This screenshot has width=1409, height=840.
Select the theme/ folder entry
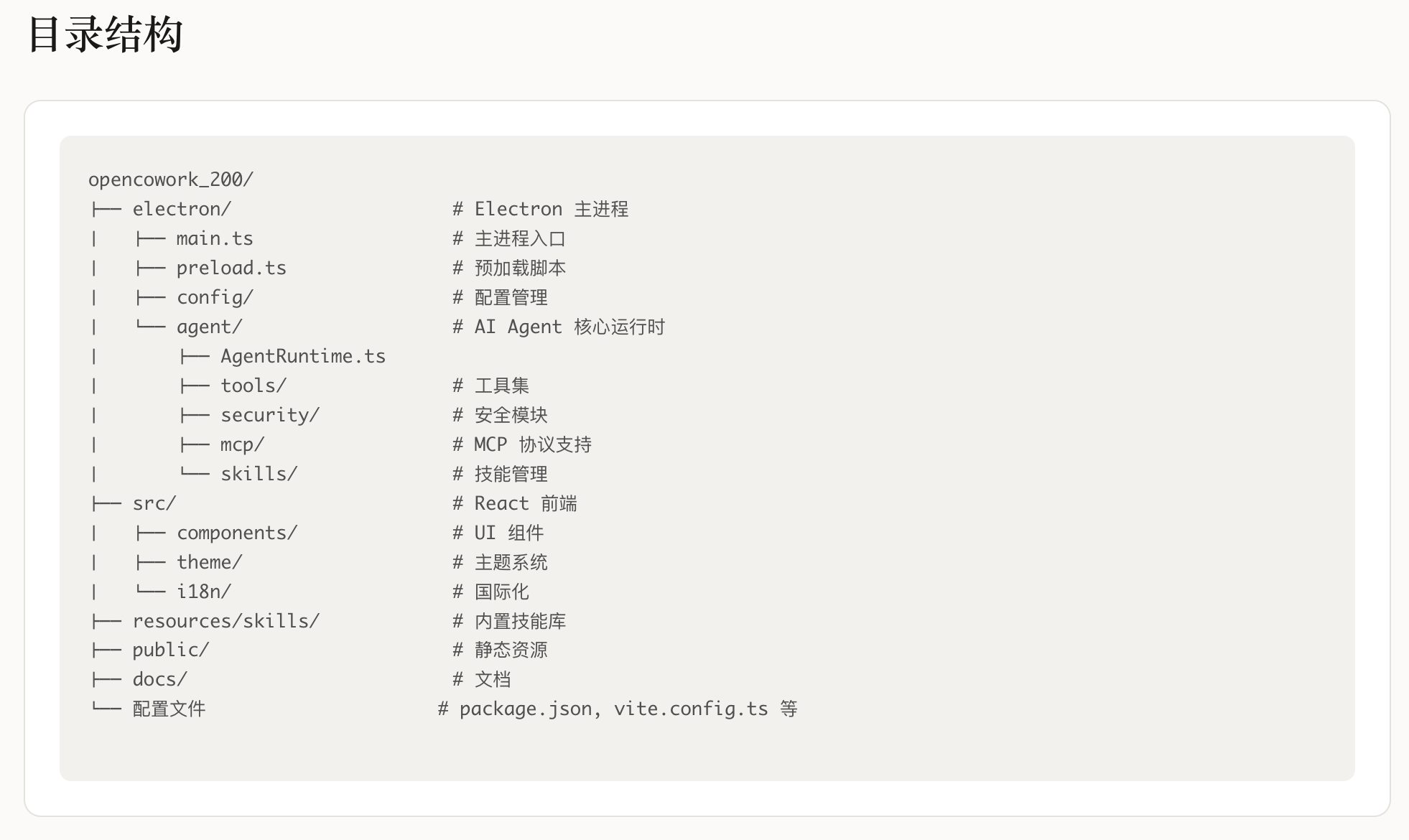[x=210, y=562]
